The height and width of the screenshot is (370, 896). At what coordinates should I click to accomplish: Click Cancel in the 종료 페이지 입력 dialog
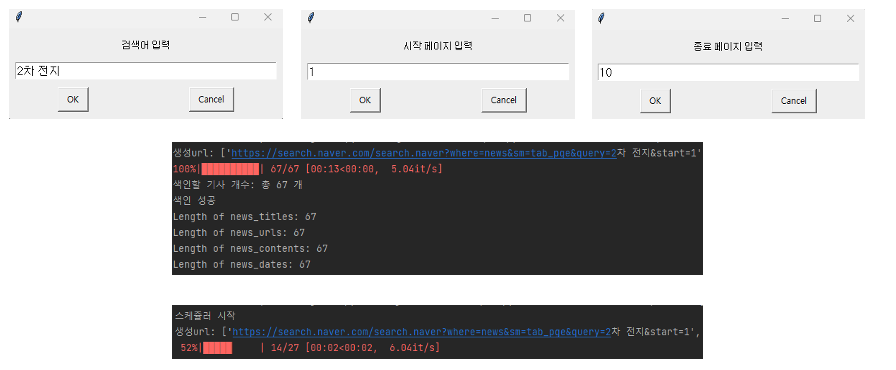pos(794,100)
